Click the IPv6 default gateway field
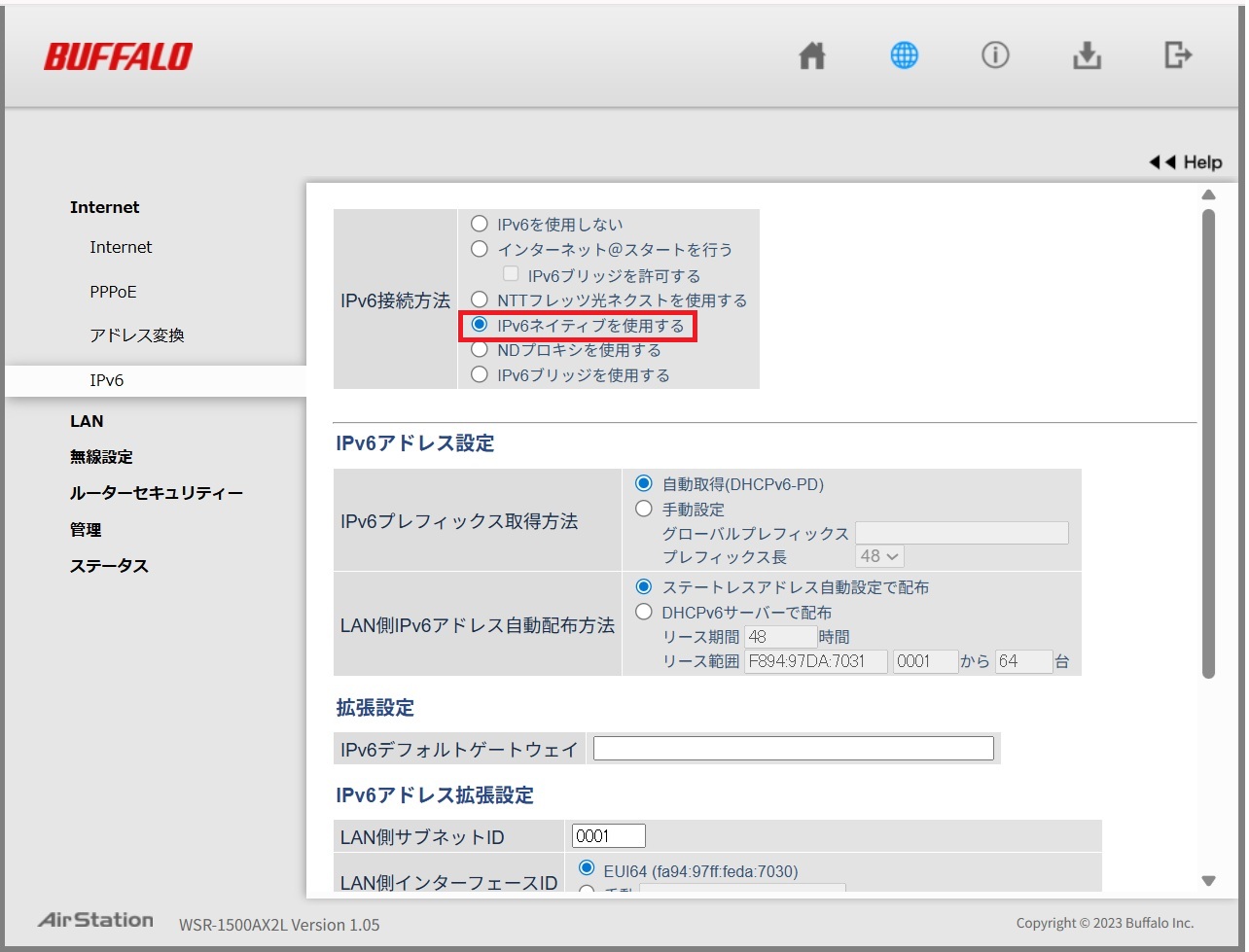This screenshot has height=952, width=1249. tap(794, 748)
